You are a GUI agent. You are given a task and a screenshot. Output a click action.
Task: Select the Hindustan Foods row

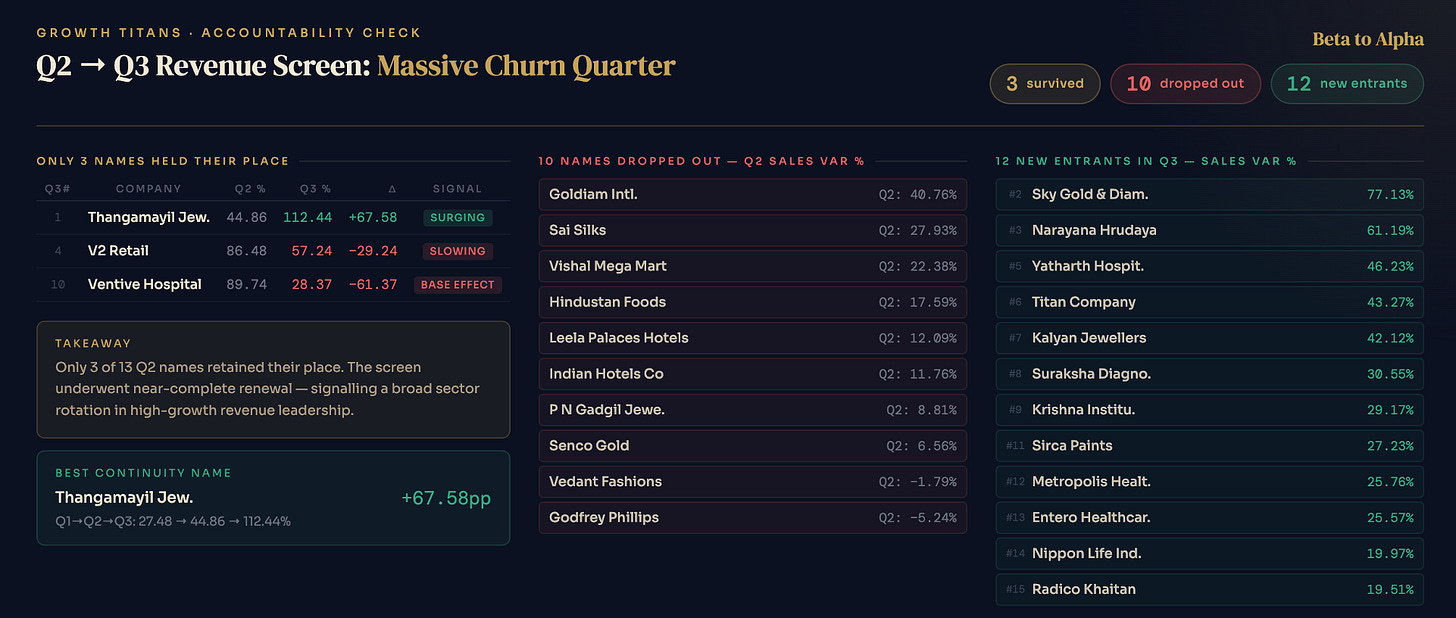753,302
